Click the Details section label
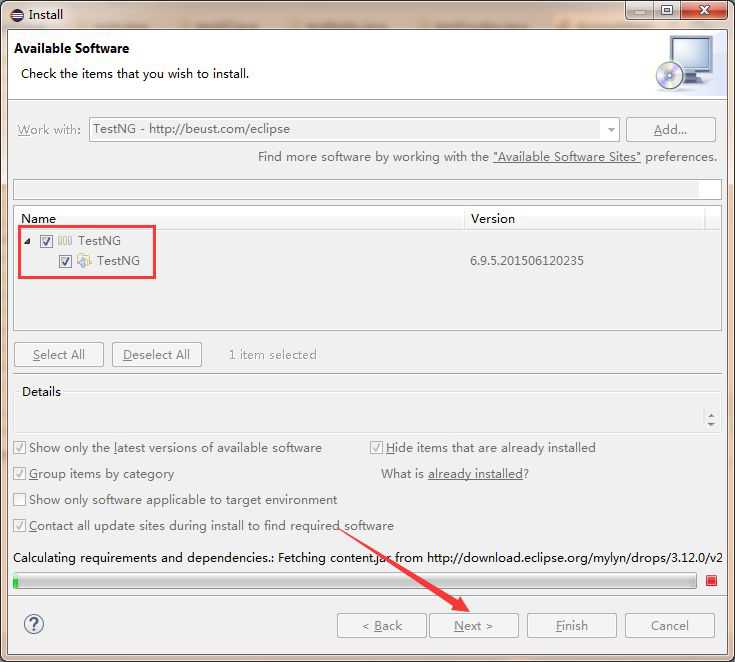The width and height of the screenshot is (735, 662). [x=41, y=391]
